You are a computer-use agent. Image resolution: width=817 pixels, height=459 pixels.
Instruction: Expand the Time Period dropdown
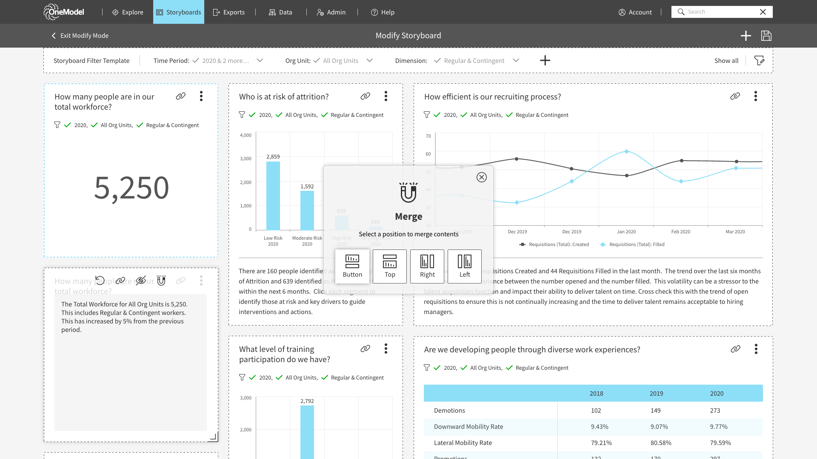pos(260,60)
